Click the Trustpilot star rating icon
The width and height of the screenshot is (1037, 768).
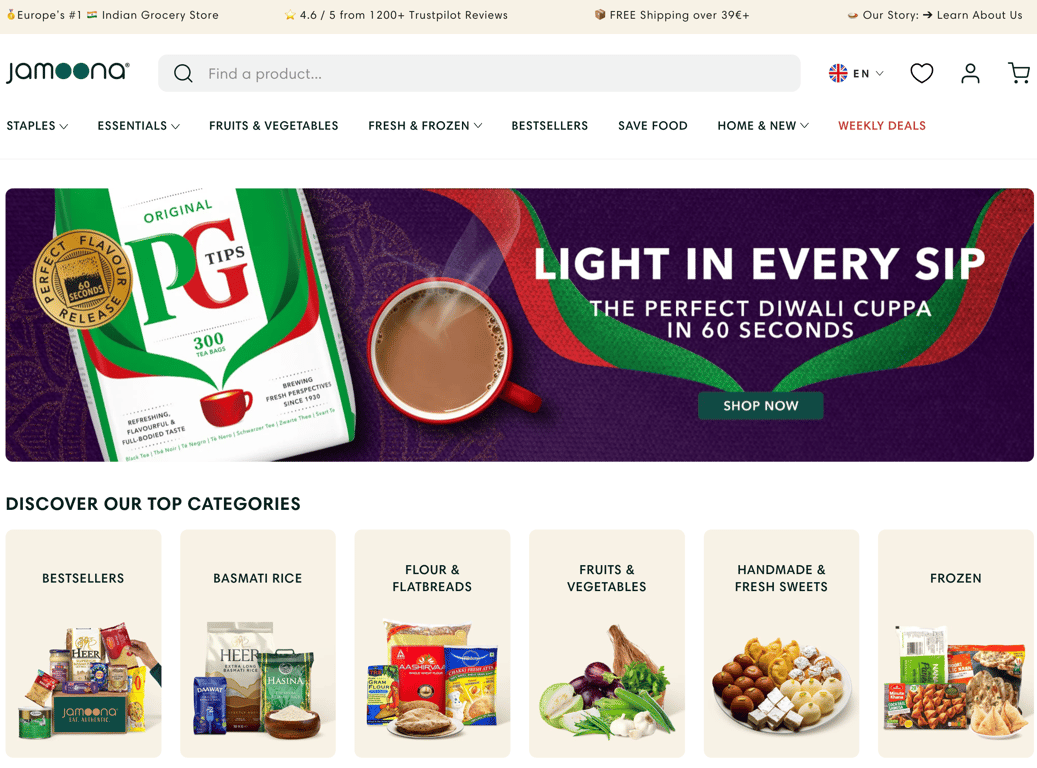(x=290, y=15)
